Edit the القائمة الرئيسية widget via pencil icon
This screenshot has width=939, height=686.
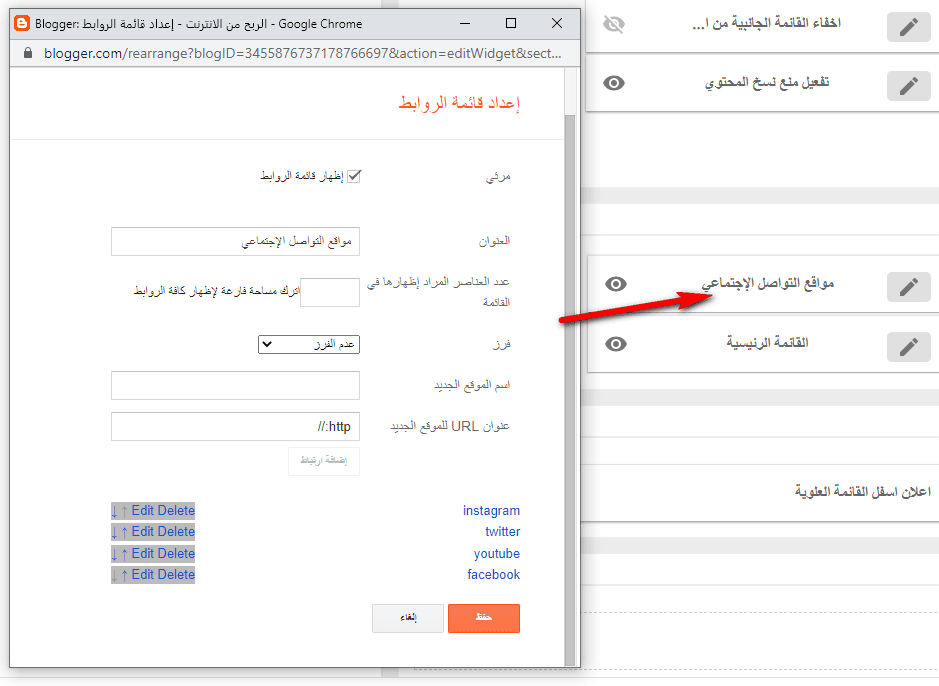tap(908, 347)
